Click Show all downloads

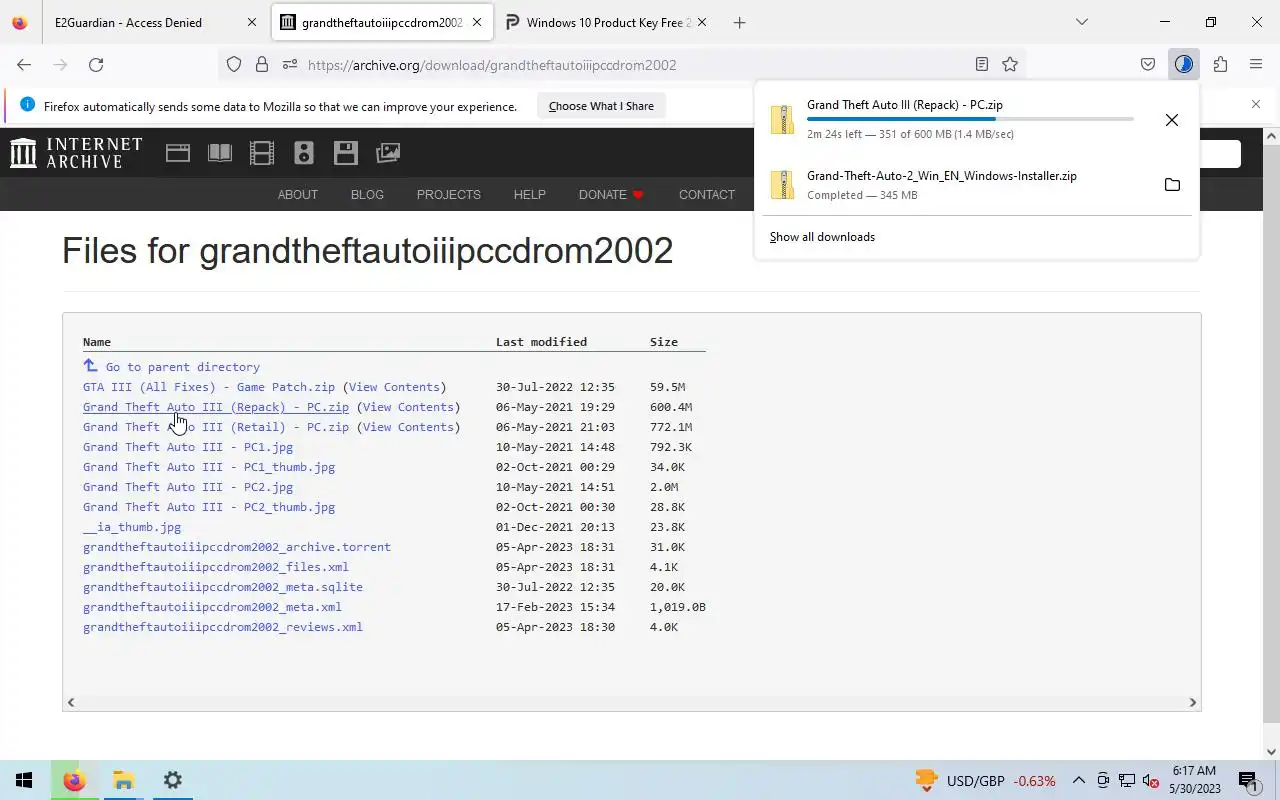[x=822, y=237]
